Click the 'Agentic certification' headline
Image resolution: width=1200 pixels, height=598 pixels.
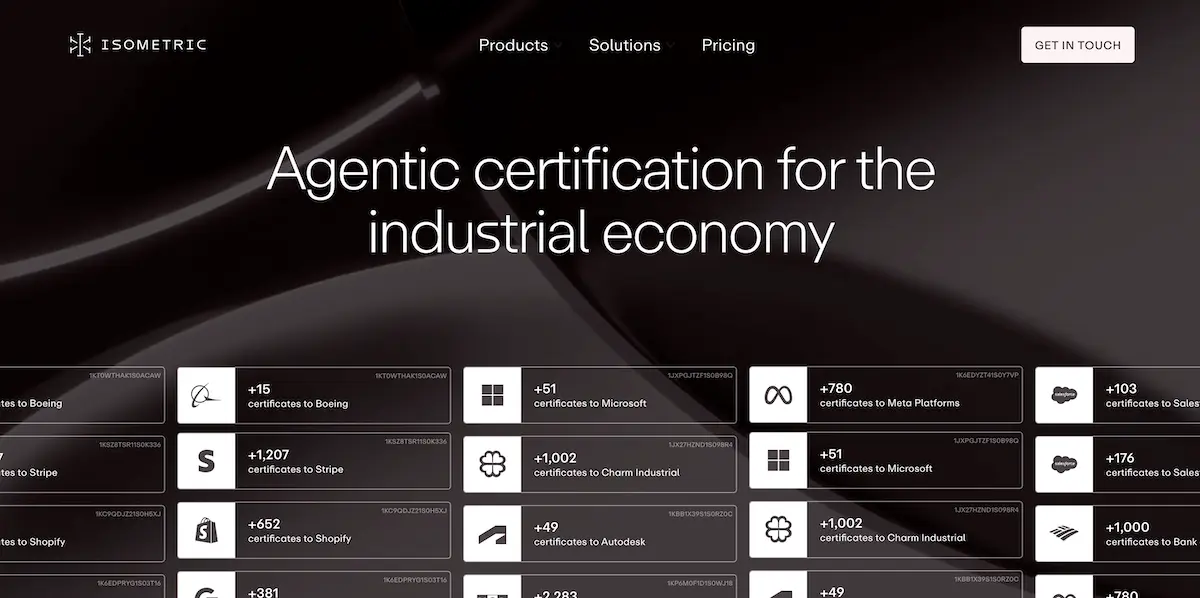pos(601,200)
